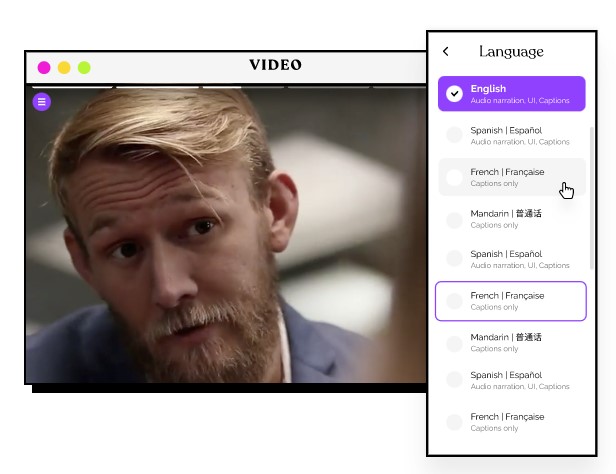The image size is (616, 474).
Task: Pick the Spanish option just above the outlined French row
Action: [x=510, y=259]
